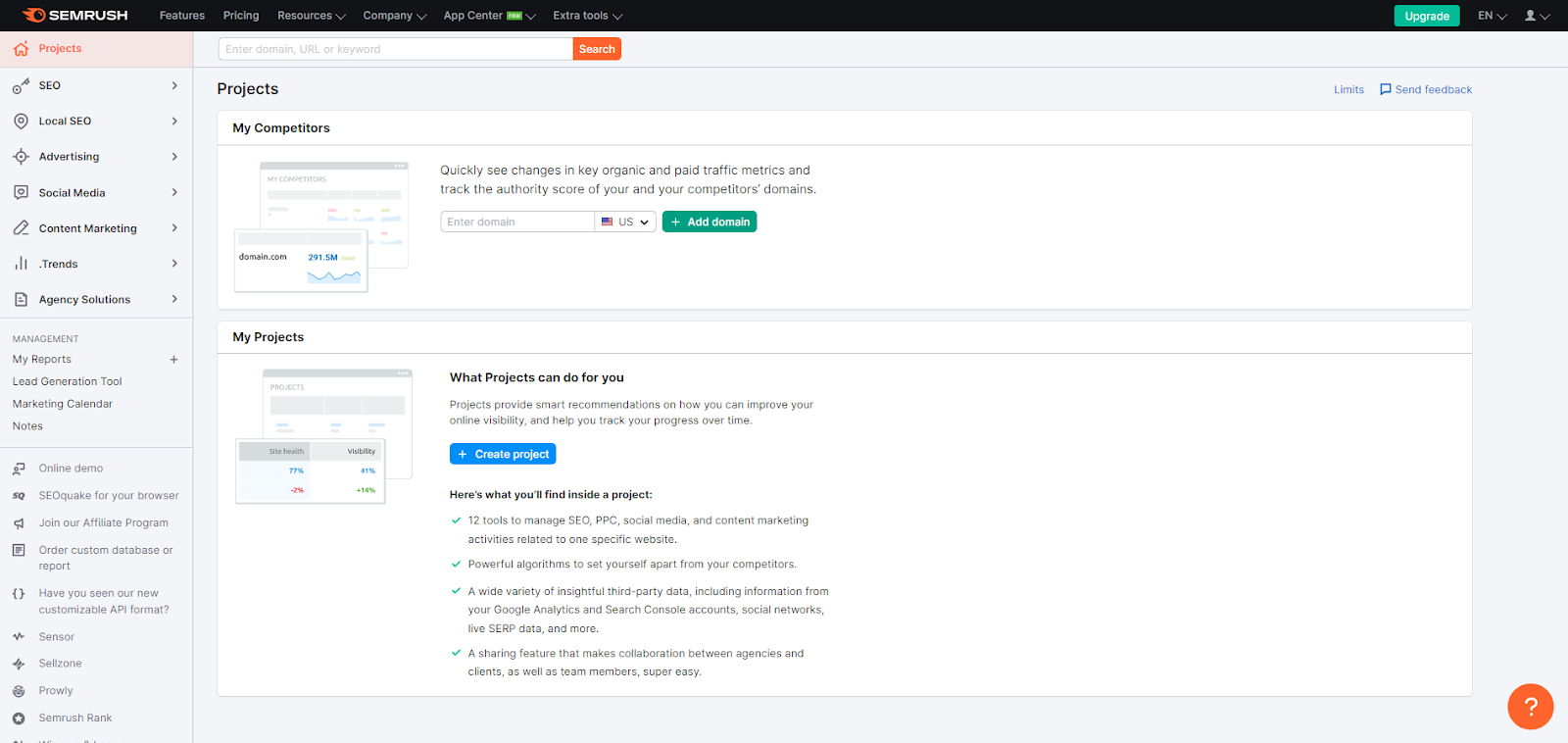Open SEOquake for your browser link
Screen dimensions: 1568x743
[109, 496]
